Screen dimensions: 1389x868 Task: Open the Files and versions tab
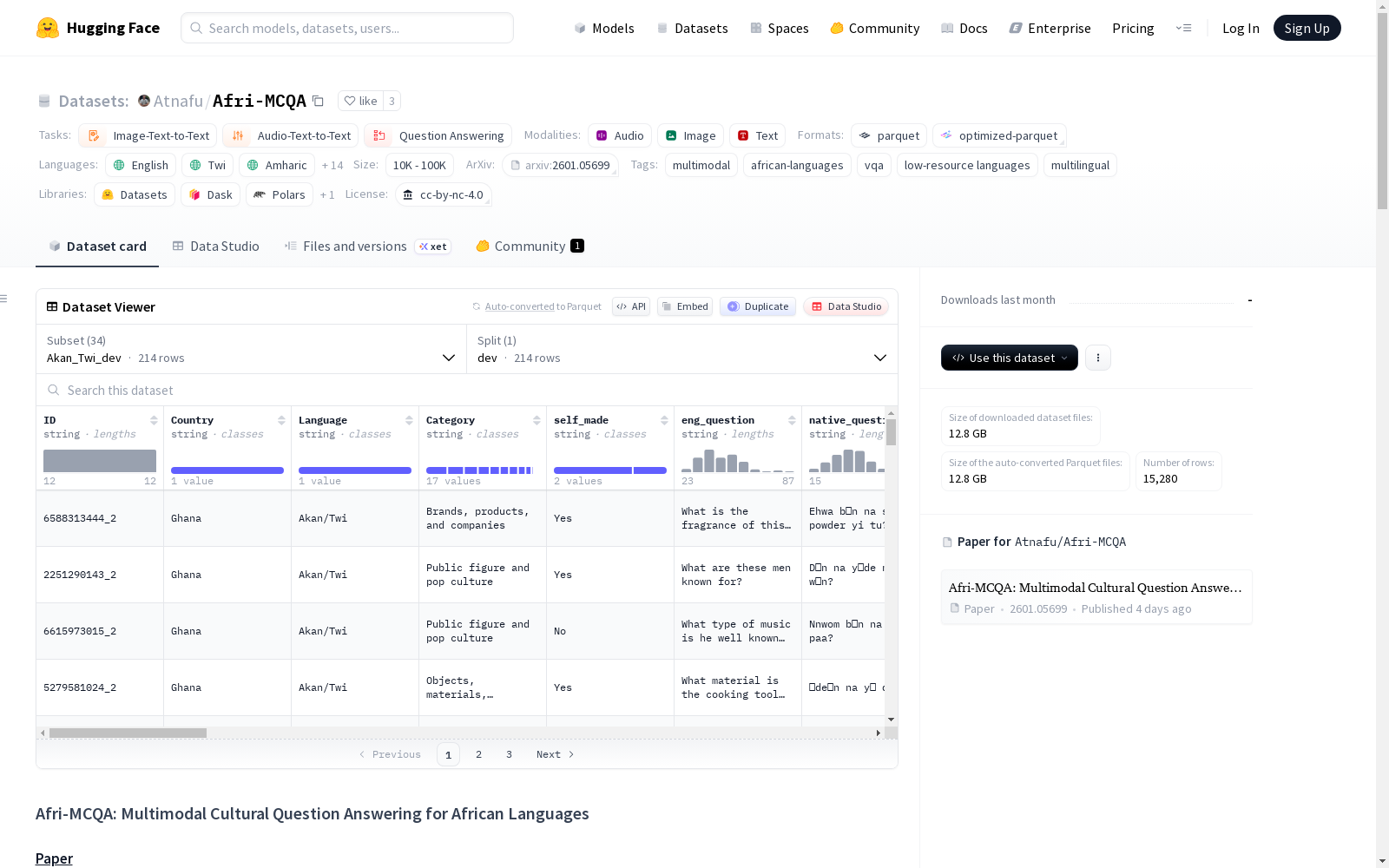click(367, 247)
